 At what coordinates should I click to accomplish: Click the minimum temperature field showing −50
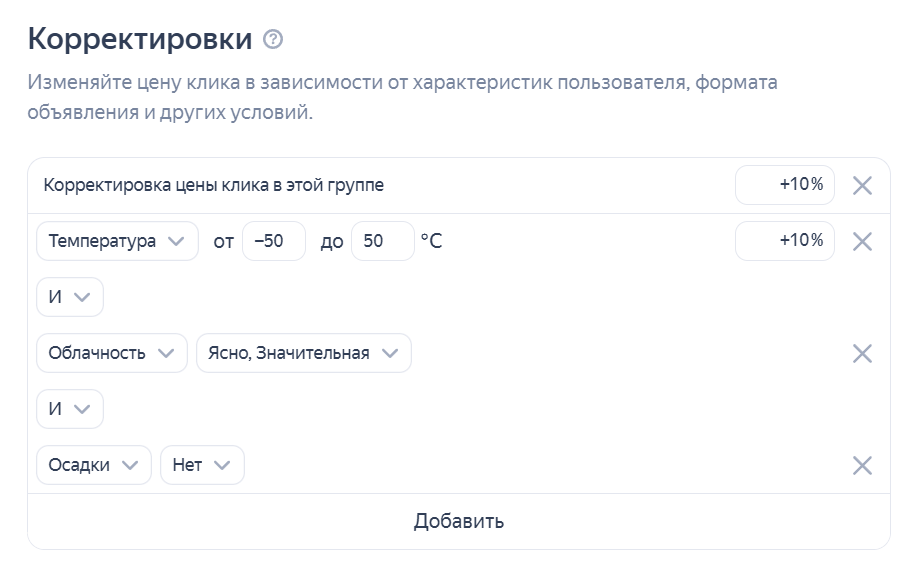coord(274,241)
